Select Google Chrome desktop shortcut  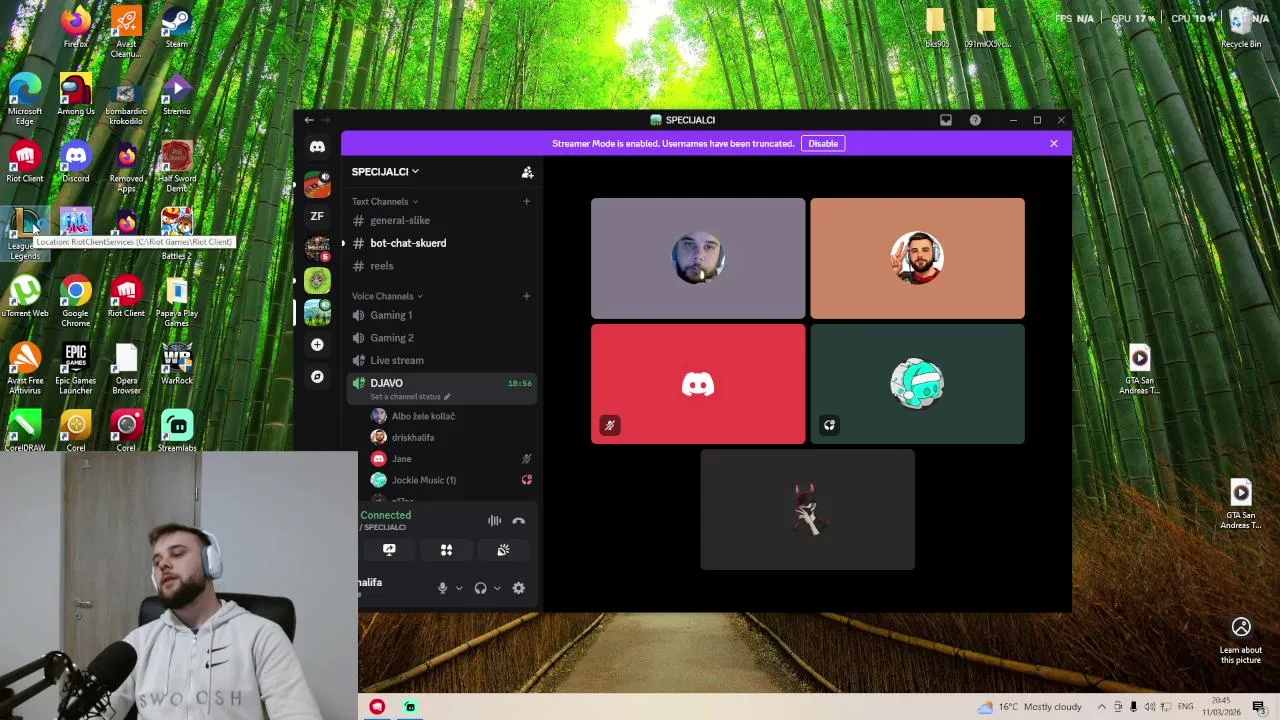(75, 300)
